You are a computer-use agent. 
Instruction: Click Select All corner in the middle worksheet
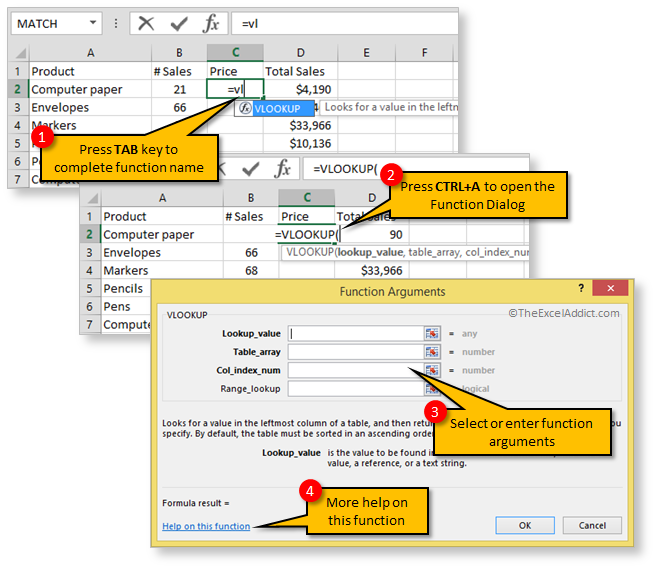pos(91,198)
